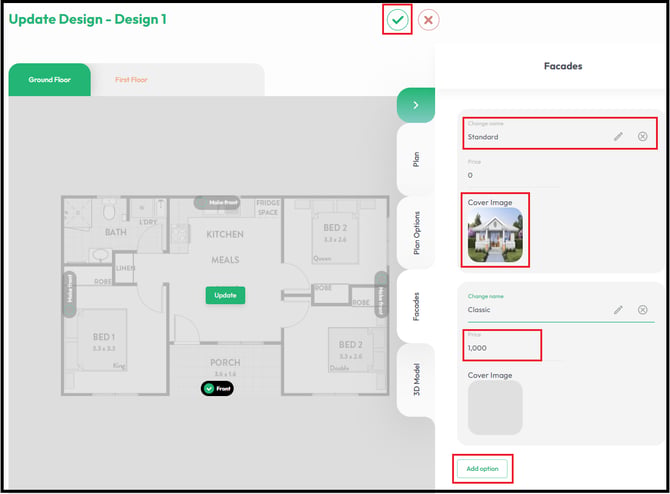Open the Plan Options side tab

416,233
